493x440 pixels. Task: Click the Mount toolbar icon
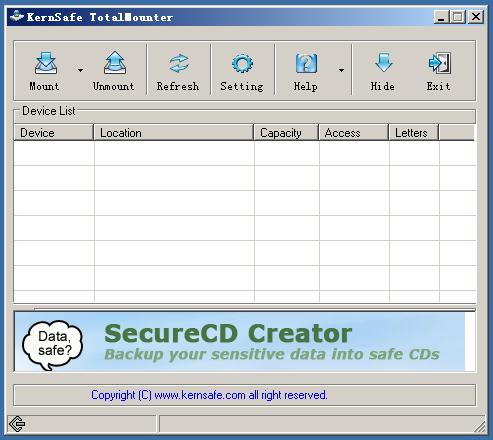(46, 63)
